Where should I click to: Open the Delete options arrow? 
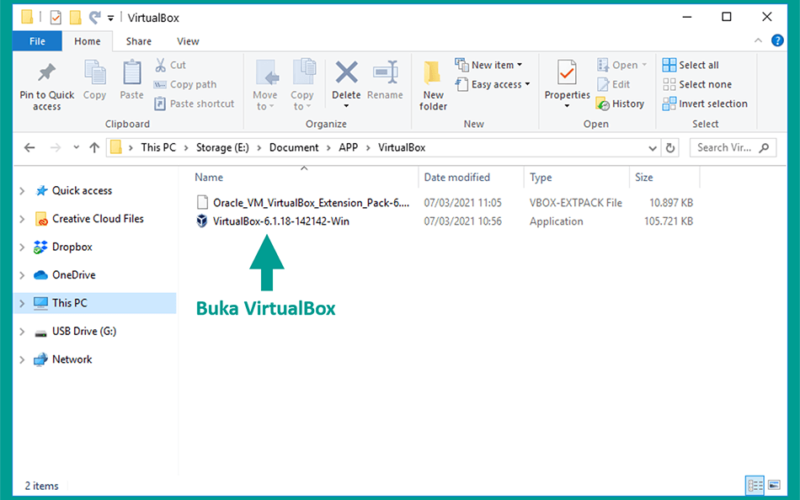click(346, 106)
